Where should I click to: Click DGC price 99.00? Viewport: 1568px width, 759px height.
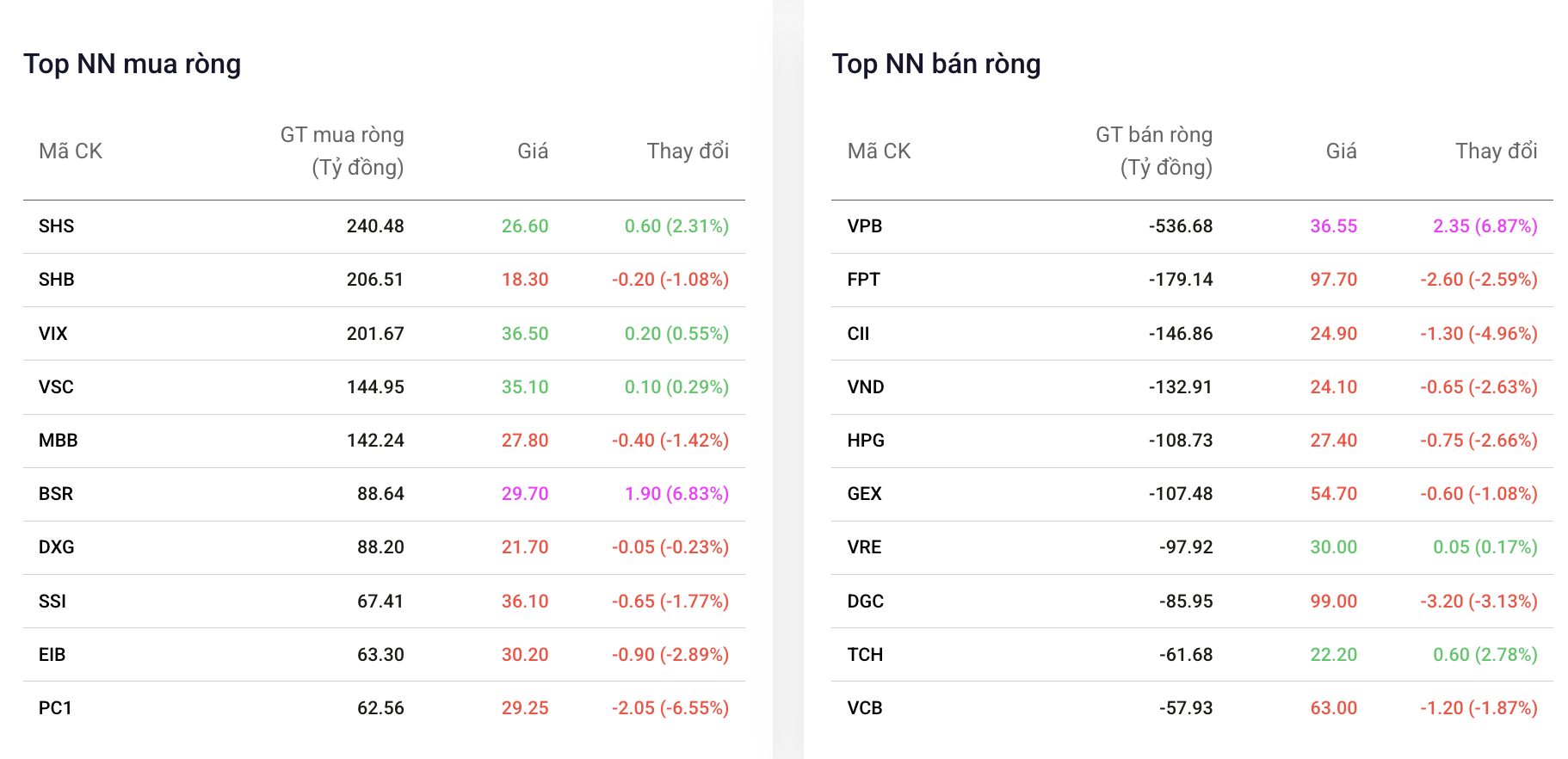click(1333, 602)
